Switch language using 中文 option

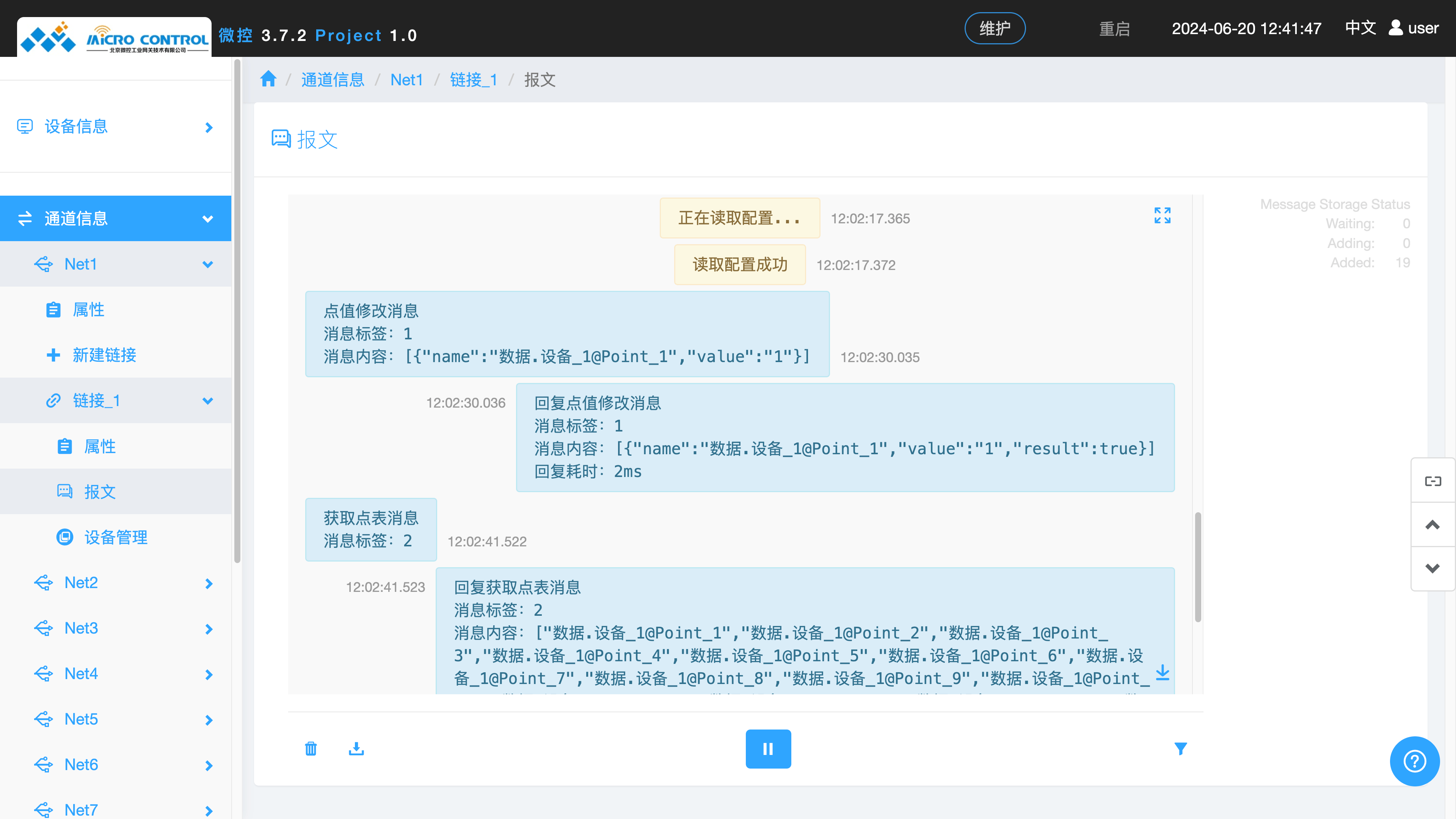point(1360,28)
